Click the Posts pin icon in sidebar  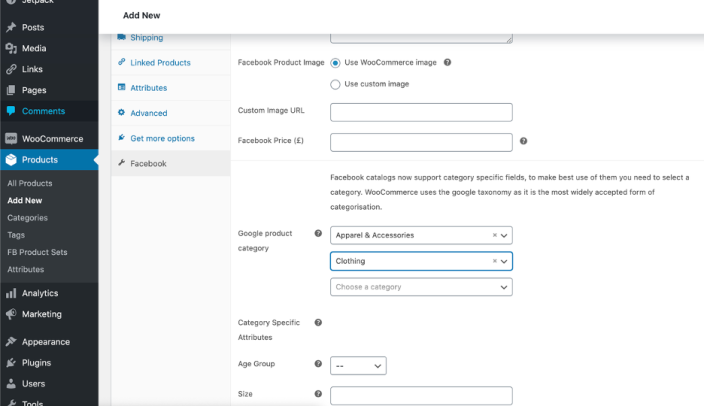click(11, 27)
